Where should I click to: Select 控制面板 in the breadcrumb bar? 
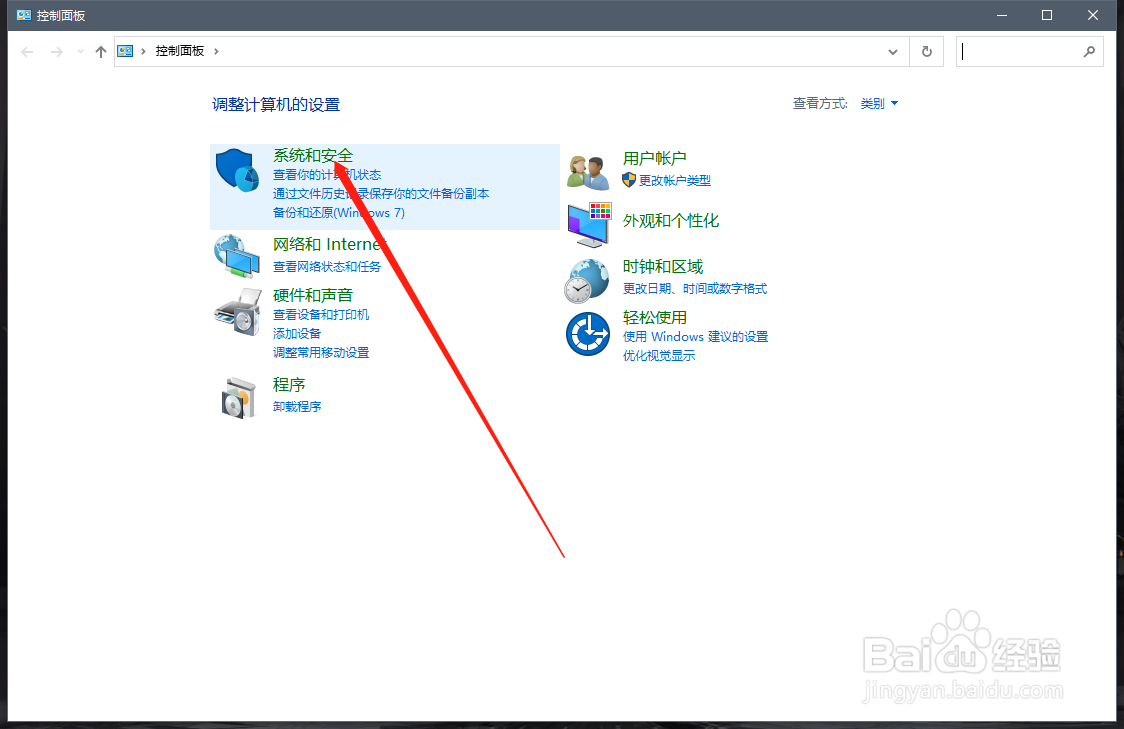pos(180,51)
